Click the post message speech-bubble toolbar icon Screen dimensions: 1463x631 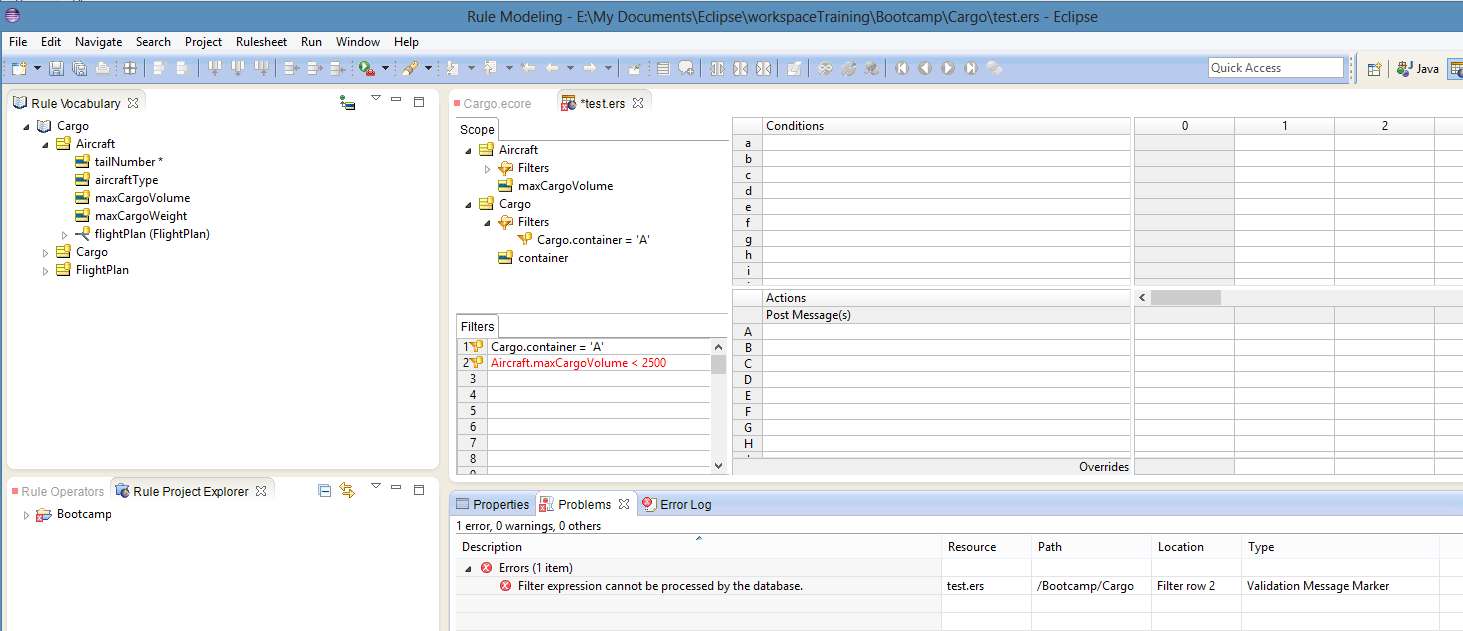pyautogui.click(x=686, y=68)
